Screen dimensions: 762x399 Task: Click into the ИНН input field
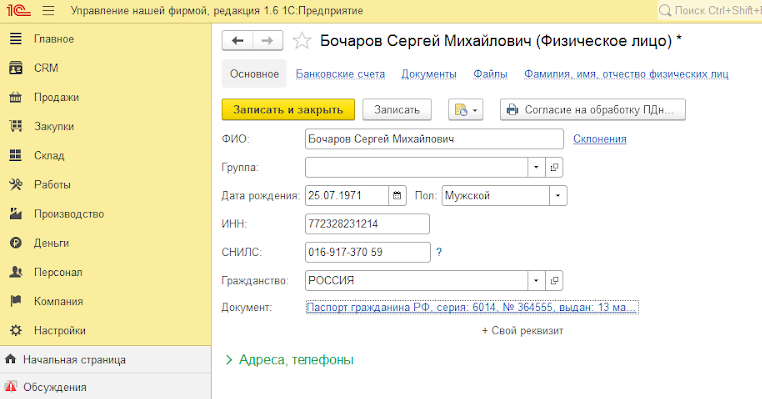367,224
